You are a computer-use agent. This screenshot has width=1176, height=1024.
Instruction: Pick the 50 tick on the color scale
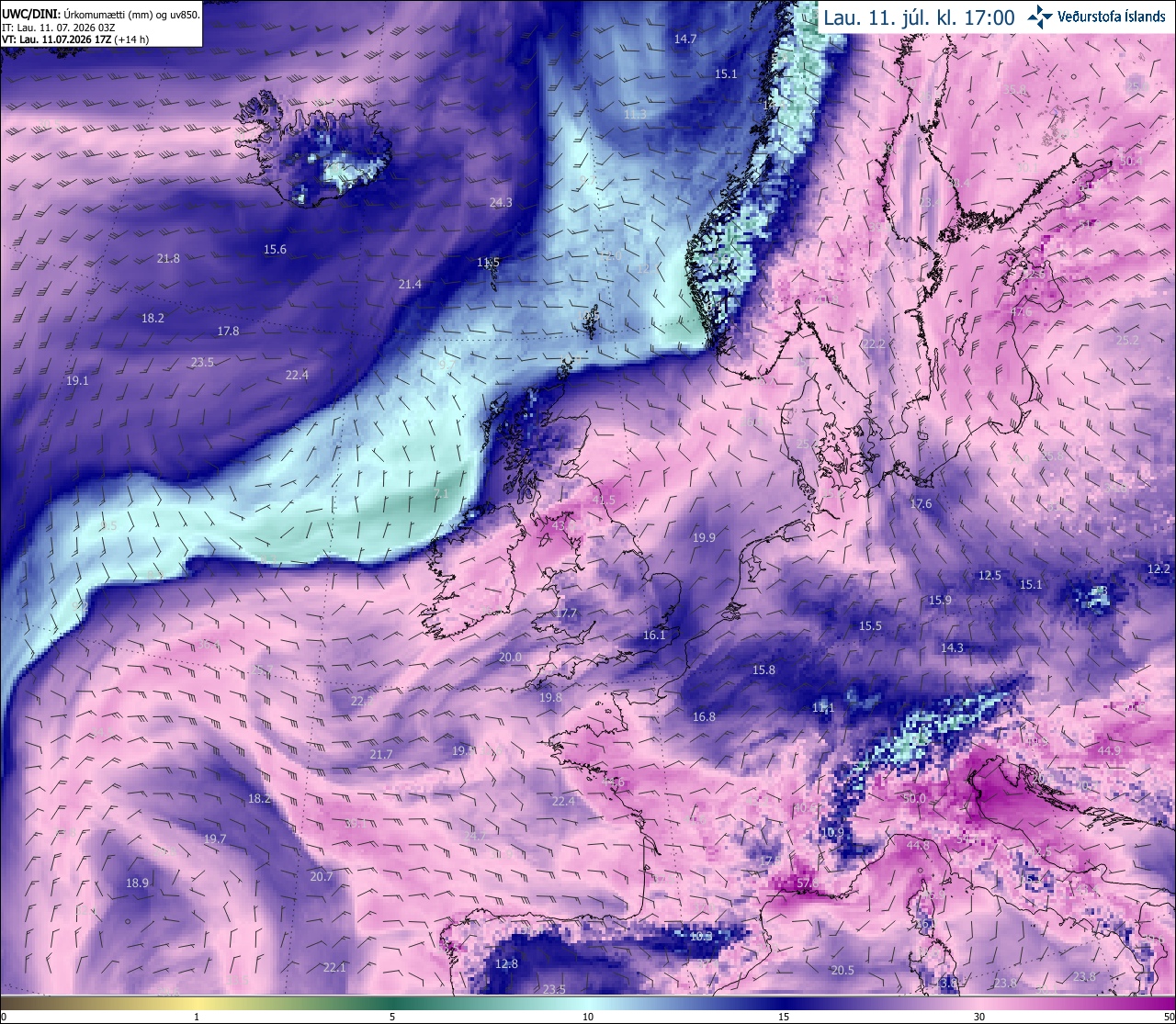[x=1168, y=1017]
